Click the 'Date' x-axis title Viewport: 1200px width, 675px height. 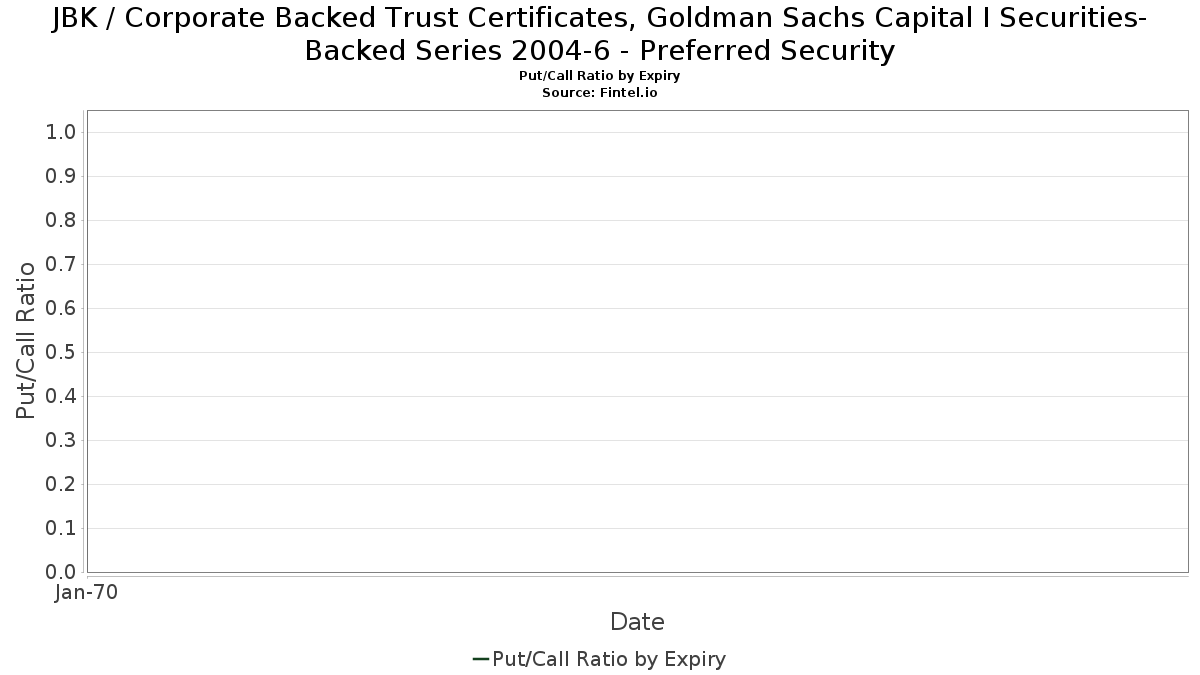tap(637, 622)
